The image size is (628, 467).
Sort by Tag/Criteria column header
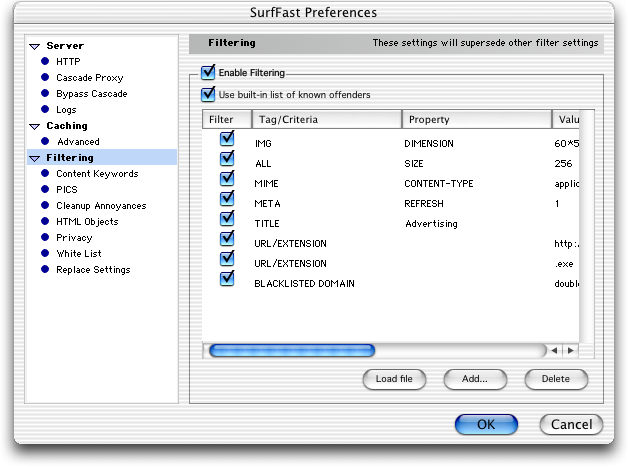pos(327,119)
